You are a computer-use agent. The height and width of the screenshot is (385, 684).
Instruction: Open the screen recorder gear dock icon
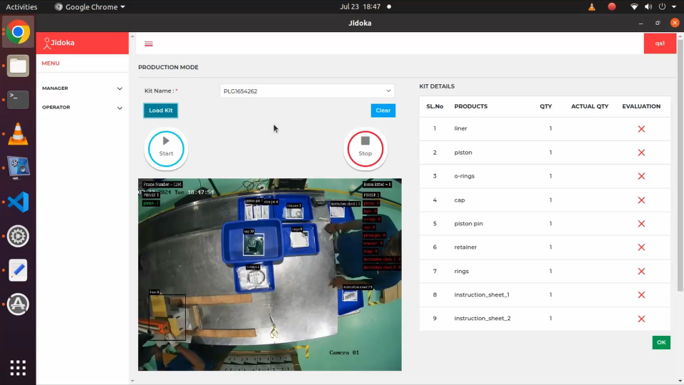[18, 236]
